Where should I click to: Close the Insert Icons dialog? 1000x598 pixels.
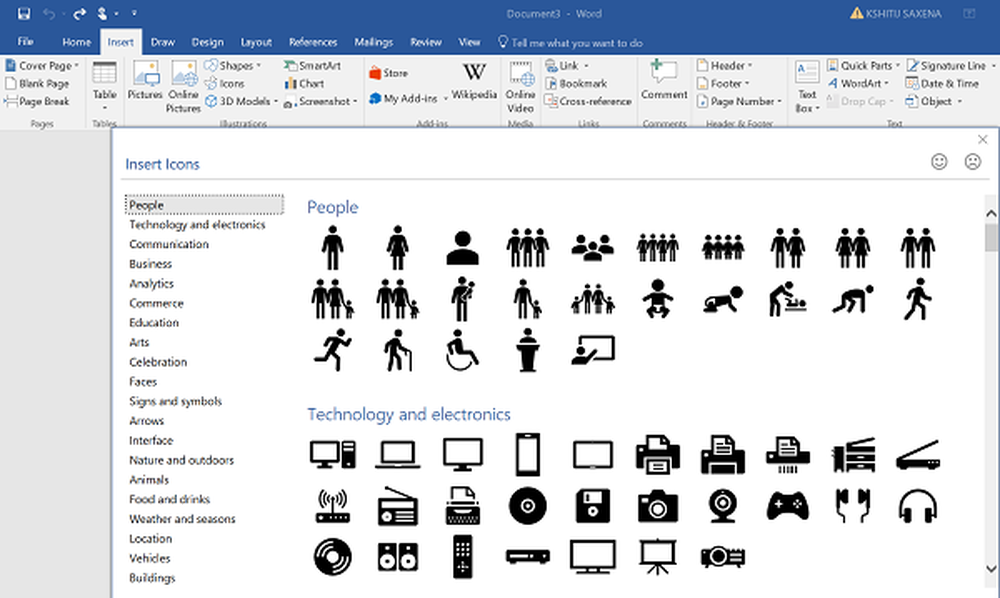[982, 139]
